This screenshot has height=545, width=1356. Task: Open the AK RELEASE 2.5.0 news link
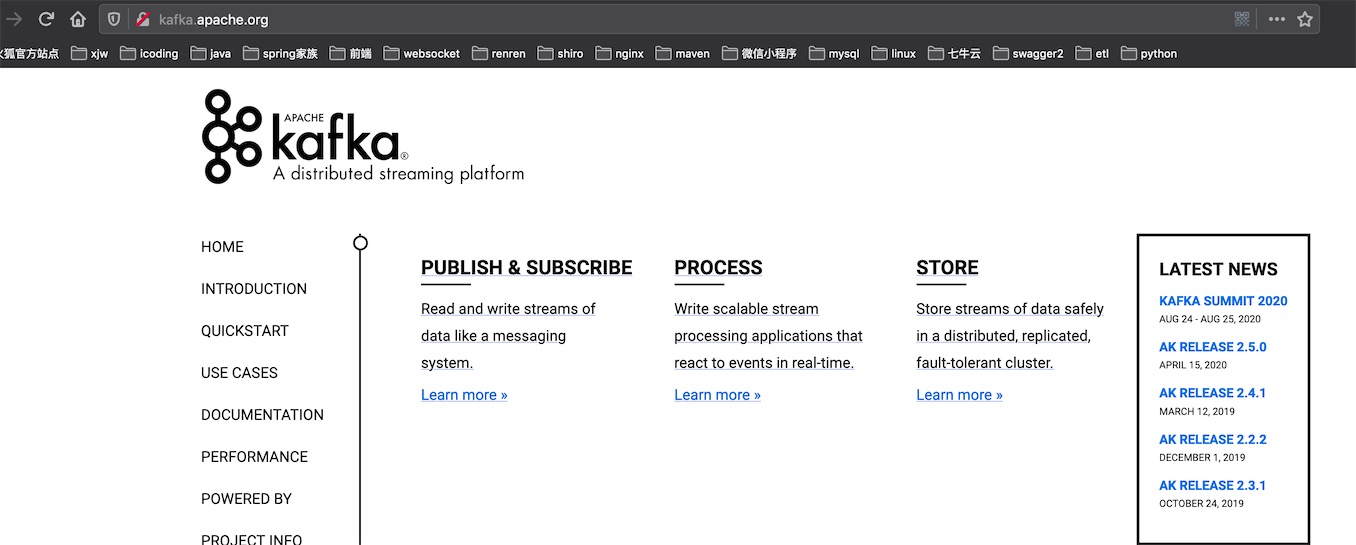pyautogui.click(x=1212, y=347)
